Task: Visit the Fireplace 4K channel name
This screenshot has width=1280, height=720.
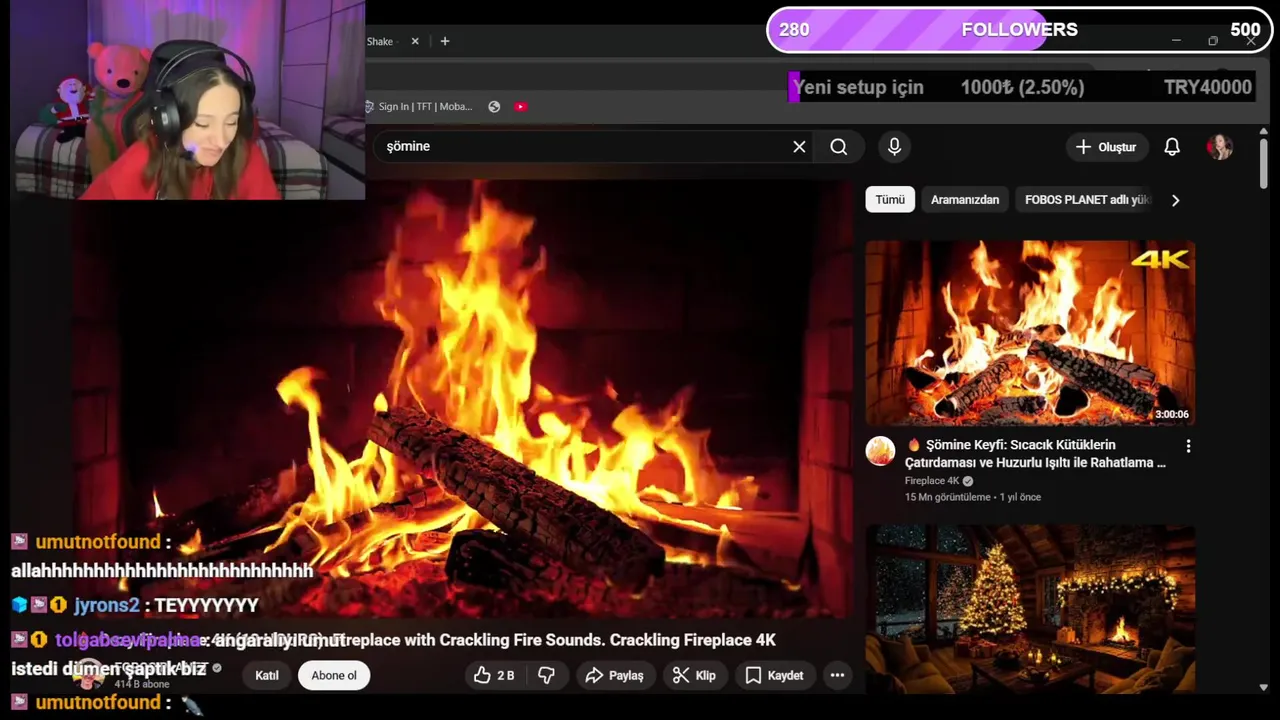Action: pos(932,481)
